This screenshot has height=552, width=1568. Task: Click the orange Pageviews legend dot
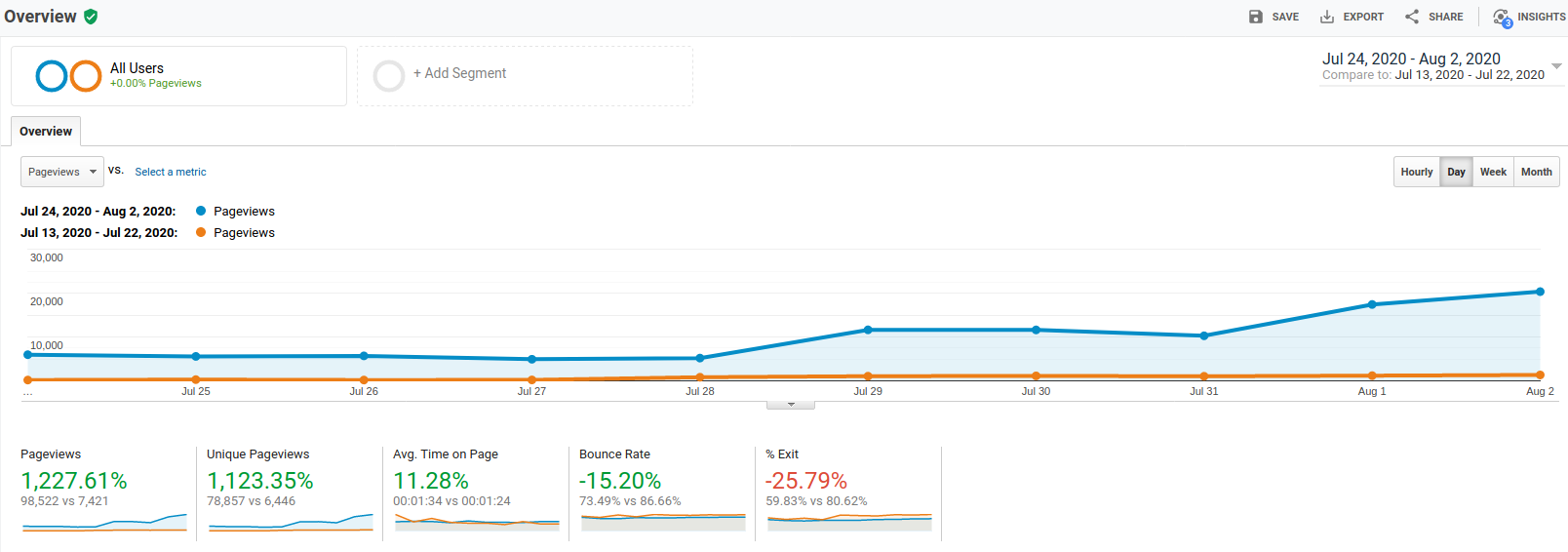[x=201, y=232]
